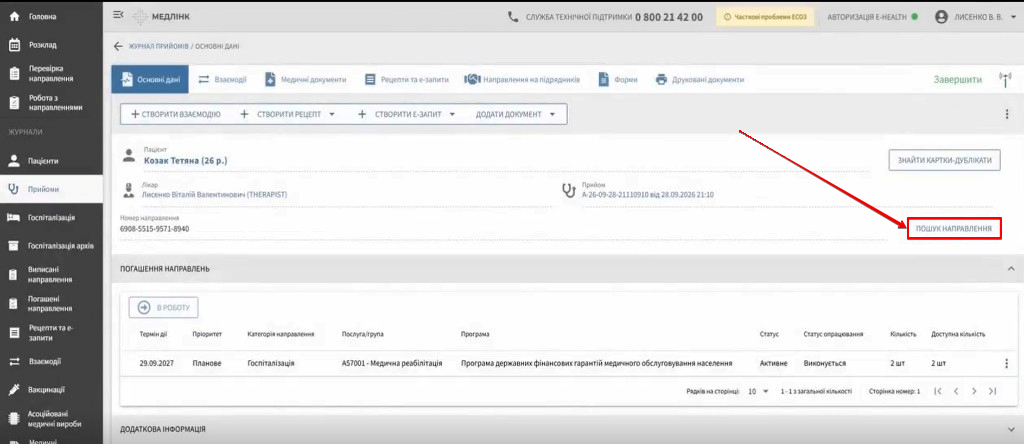This screenshot has height=444, width=1024.
Task: Open rows-per-page dropdown showing 10
Action: click(x=758, y=391)
